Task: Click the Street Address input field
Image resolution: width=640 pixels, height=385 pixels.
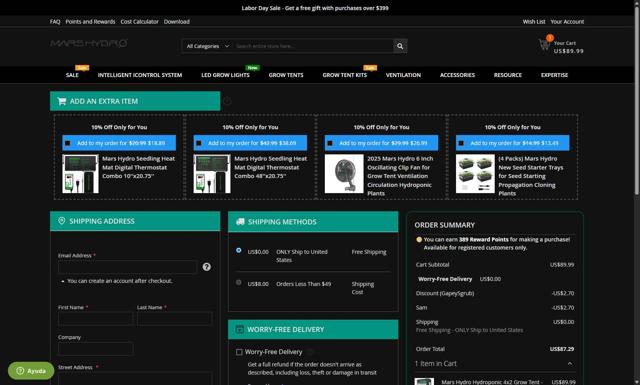Action: [x=135, y=378]
